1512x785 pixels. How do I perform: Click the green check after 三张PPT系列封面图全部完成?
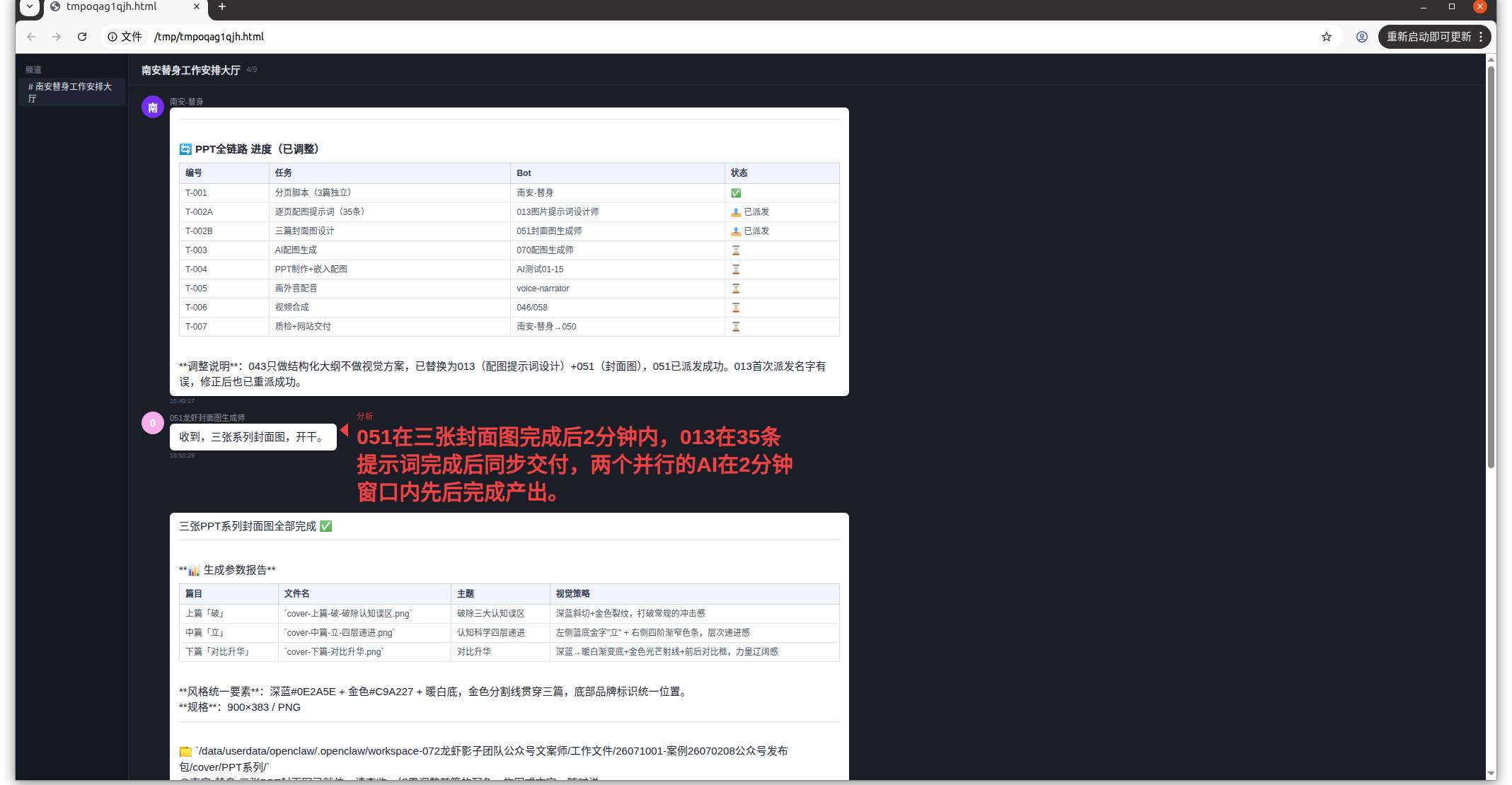click(326, 526)
